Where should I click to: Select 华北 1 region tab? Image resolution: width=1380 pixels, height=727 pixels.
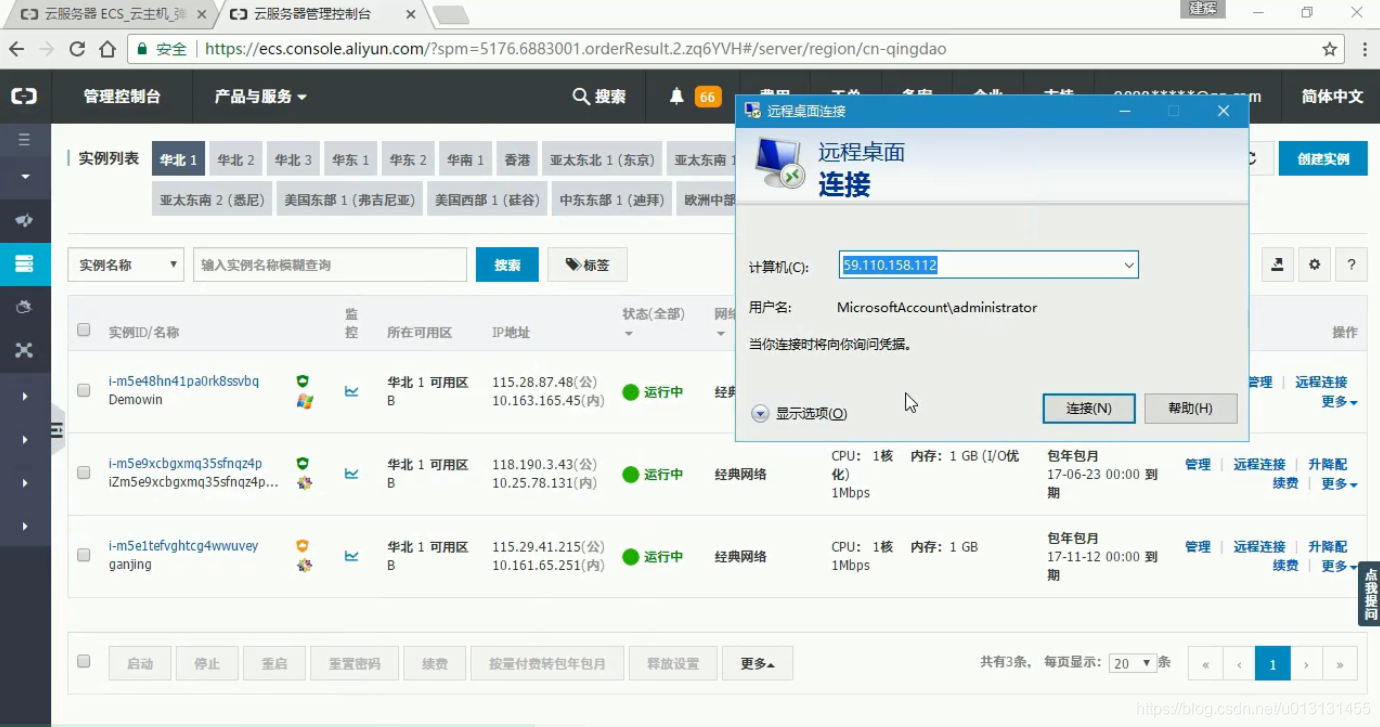pyautogui.click(x=179, y=159)
